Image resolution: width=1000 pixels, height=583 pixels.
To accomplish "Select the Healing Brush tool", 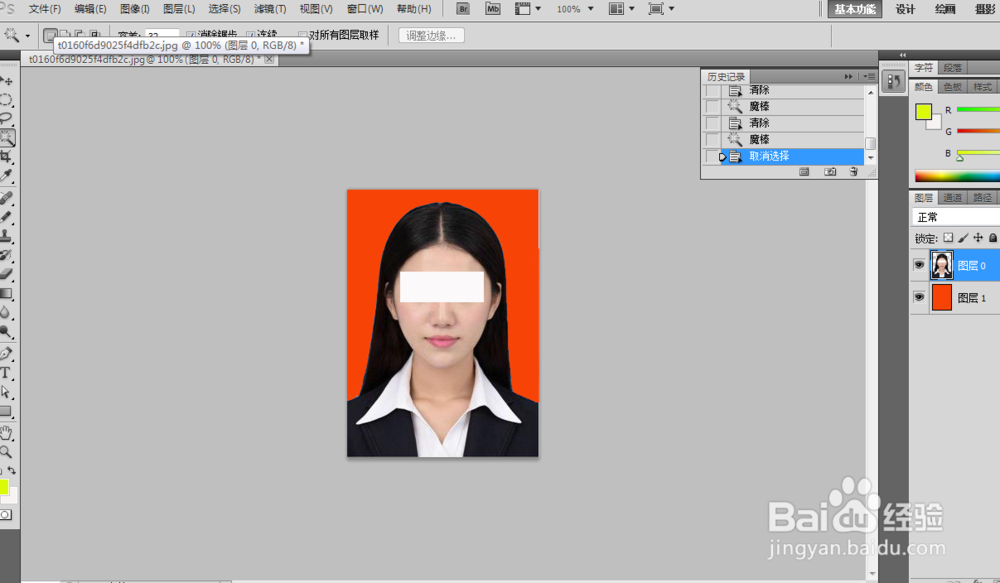I will [6, 198].
